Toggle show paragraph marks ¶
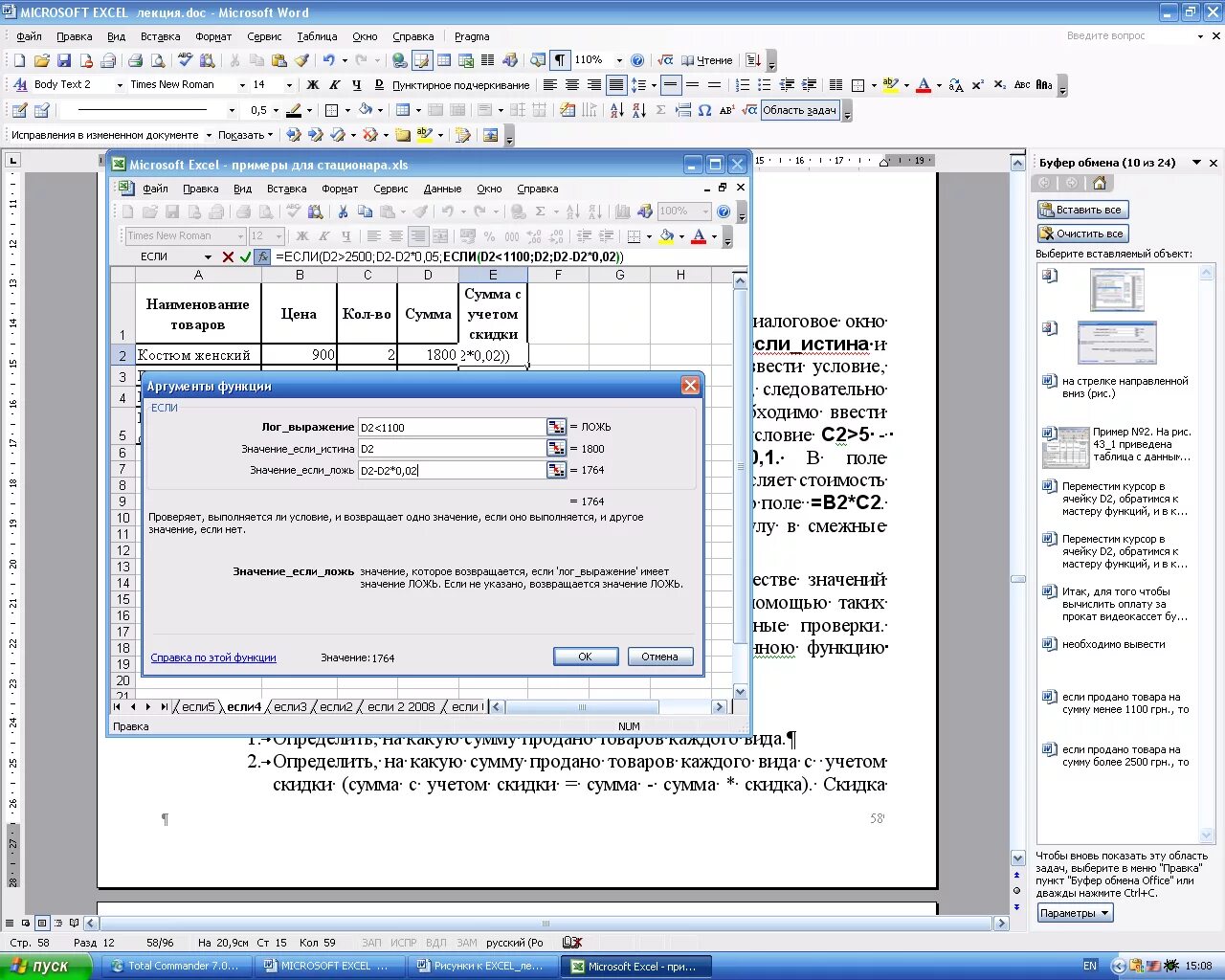Image resolution: width=1225 pixels, height=980 pixels. tap(560, 60)
